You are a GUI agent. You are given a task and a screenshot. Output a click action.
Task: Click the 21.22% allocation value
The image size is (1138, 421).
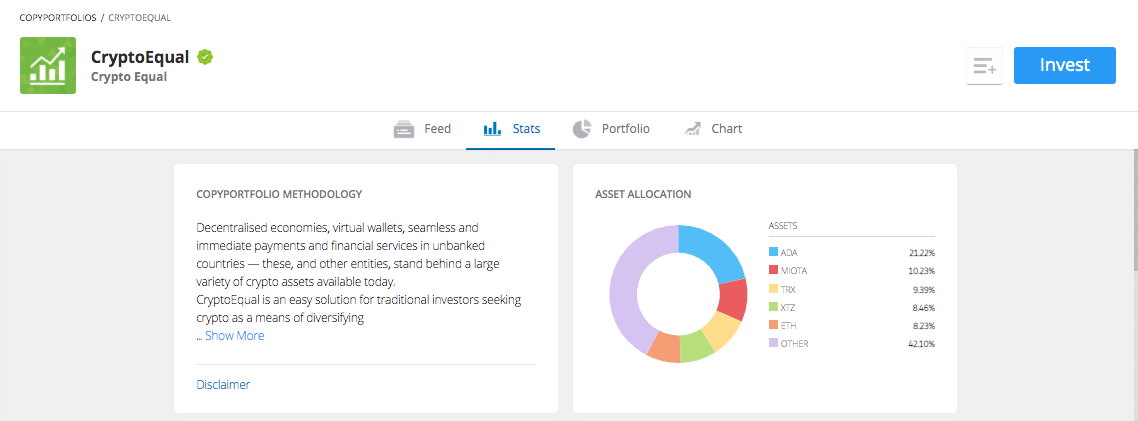(x=921, y=253)
